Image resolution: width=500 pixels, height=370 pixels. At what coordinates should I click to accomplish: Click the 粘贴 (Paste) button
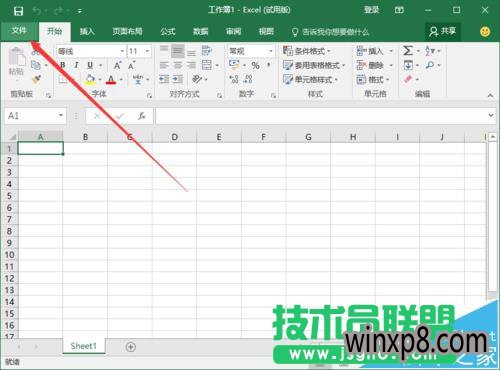point(16,62)
